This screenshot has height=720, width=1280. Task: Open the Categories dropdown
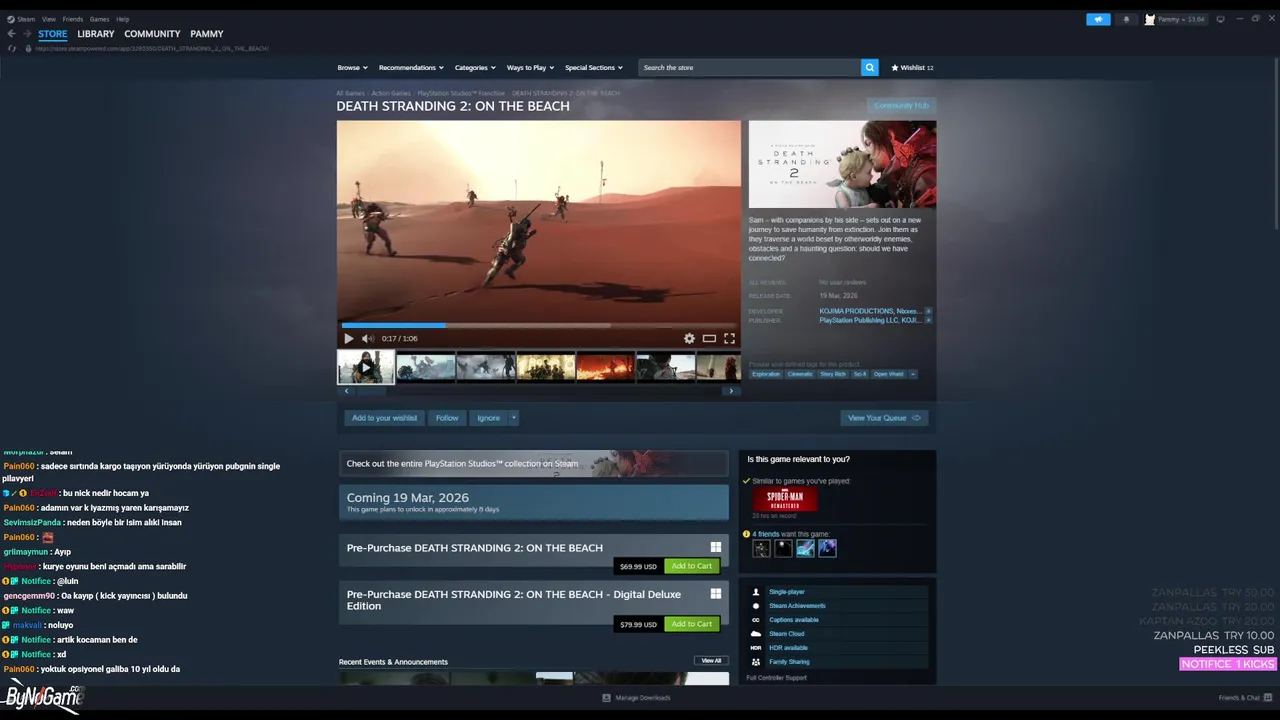tap(475, 68)
